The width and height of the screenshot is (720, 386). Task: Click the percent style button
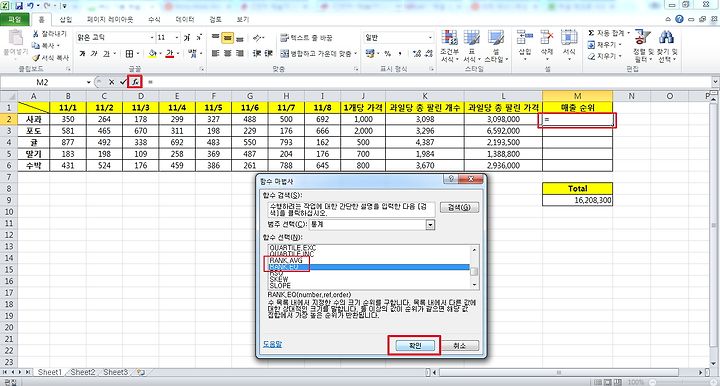(x=388, y=54)
